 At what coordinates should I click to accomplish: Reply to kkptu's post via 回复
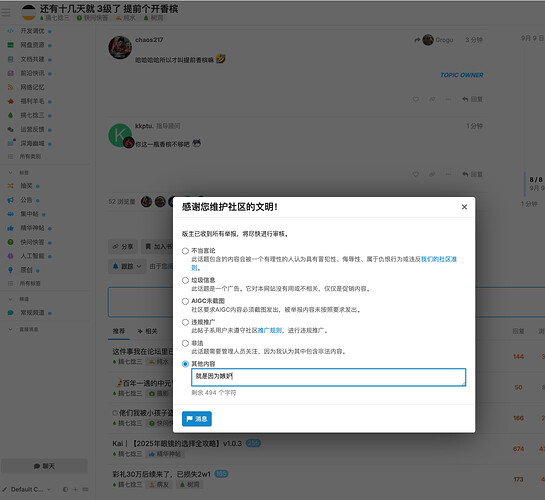[x=472, y=174]
